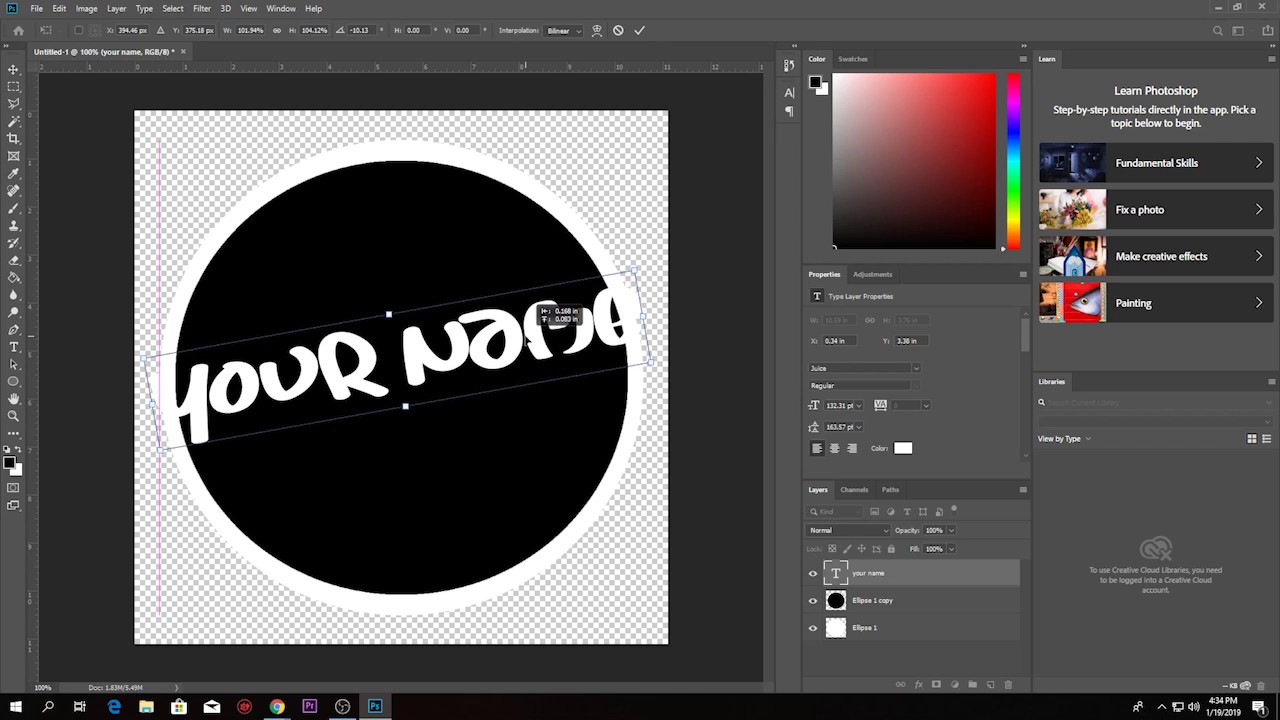
Task: Open the Interpolation Bilinear dropdown
Action: click(x=564, y=30)
